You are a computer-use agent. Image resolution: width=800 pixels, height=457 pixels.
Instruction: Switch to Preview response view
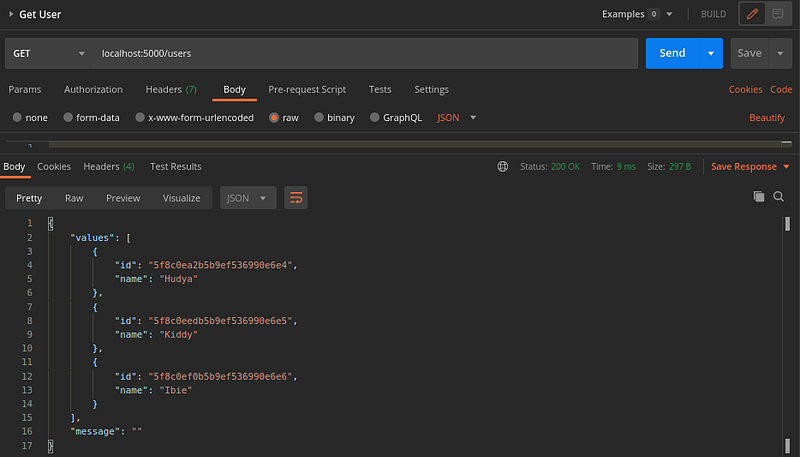point(123,198)
